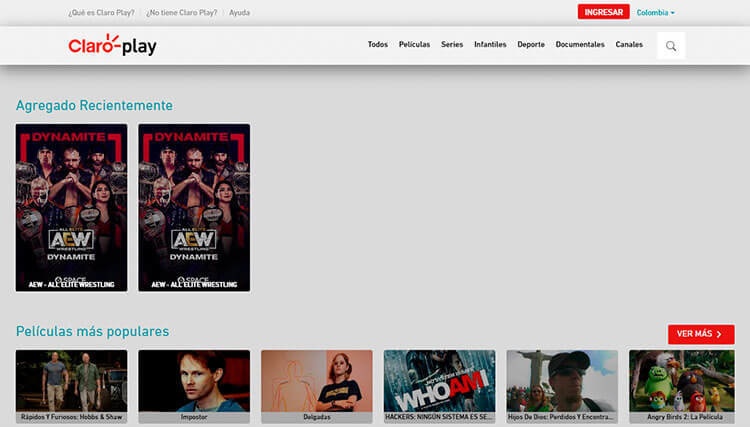Screen dimensions: 750x427
Task: Select the Impostor movie thumbnail
Action: [194, 386]
